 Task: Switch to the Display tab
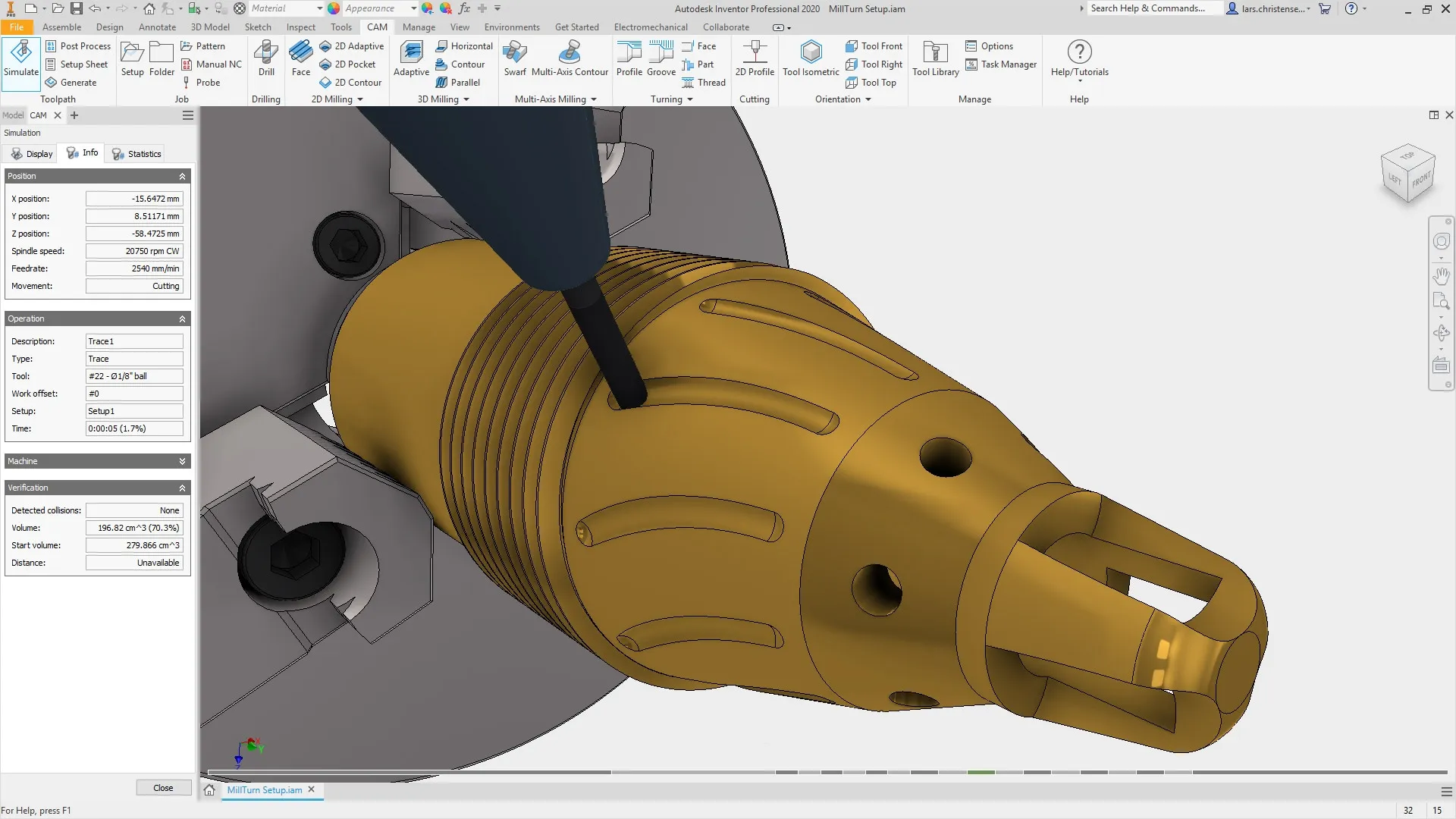(30, 153)
